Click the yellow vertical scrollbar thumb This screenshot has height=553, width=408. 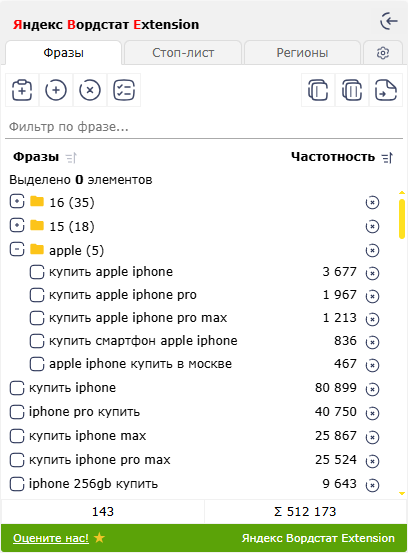pyautogui.click(x=402, y=219)
